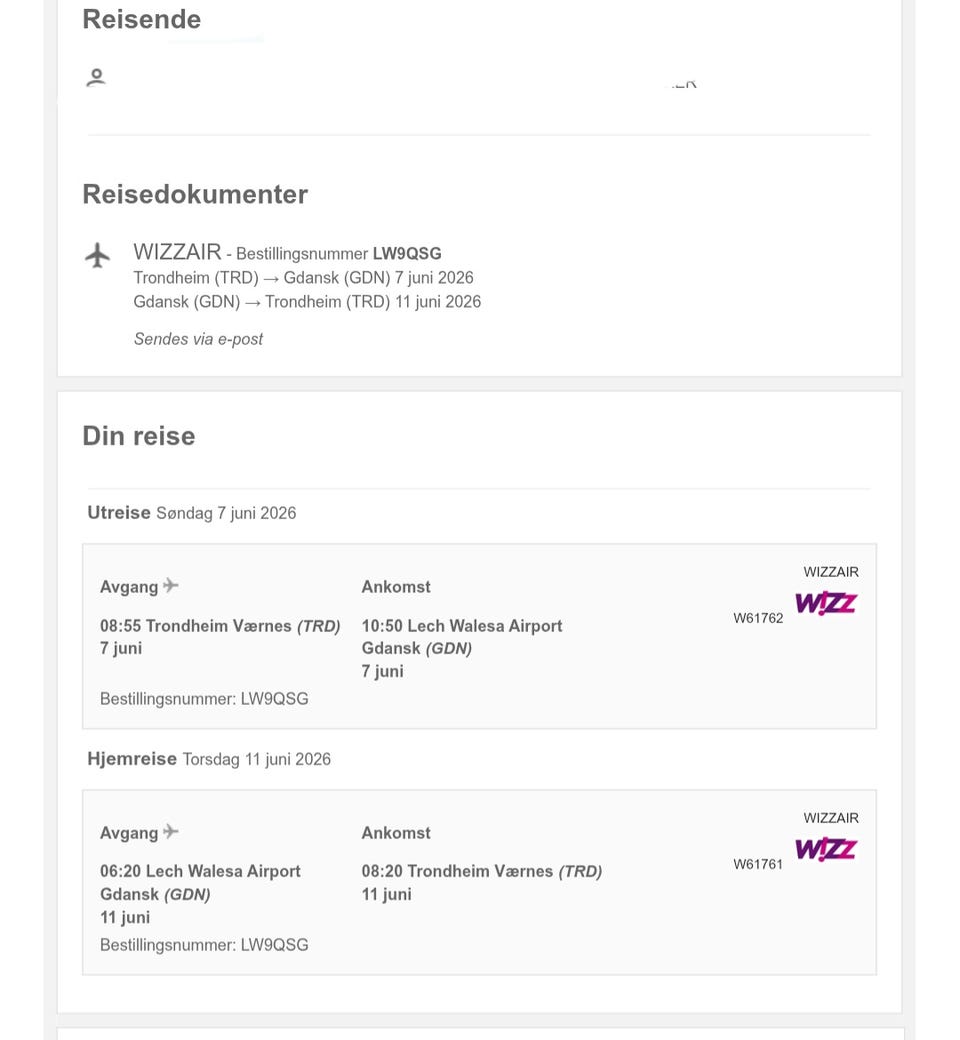
Task: Click the Utreise Søndag 7 juni 2026 label
Action: click(192, 513)
